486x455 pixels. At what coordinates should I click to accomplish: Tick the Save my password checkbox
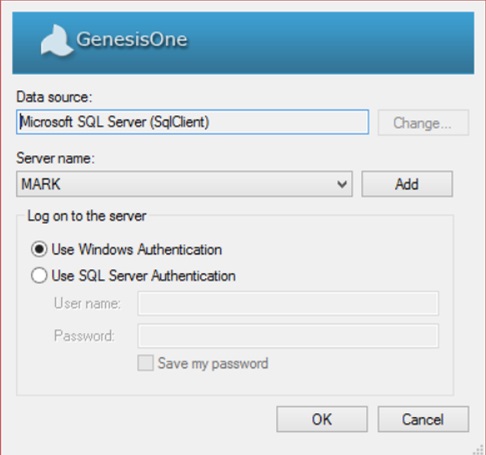tap(146, 363)
